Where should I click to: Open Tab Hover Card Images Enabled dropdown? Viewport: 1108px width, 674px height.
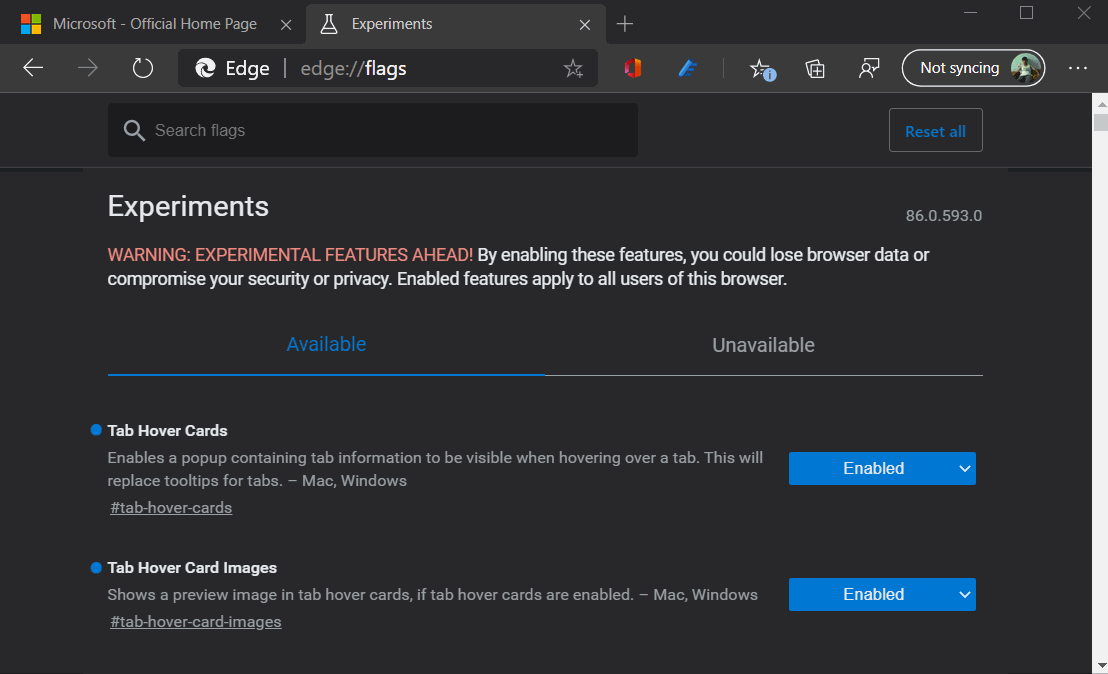click(x=882, y=594)
